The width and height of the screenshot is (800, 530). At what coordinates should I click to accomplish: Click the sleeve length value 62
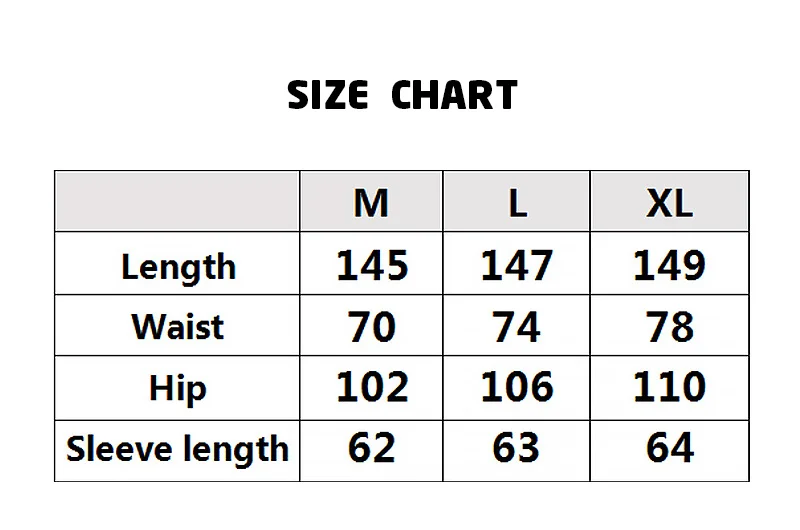point(371,447)
